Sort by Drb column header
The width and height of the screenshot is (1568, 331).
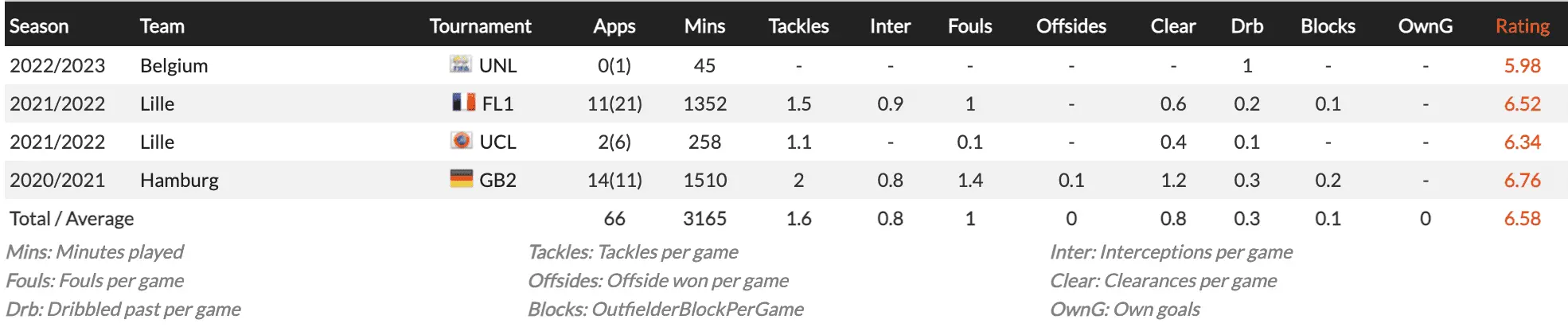1246,26
